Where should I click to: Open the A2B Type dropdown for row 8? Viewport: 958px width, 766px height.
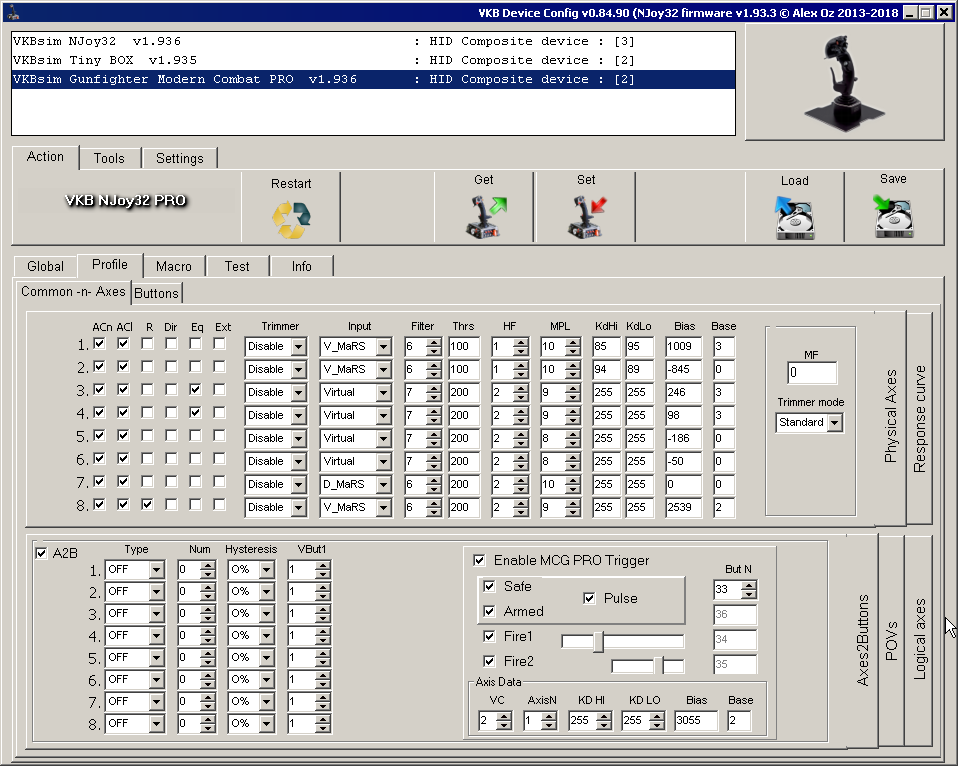coord(156,724)
